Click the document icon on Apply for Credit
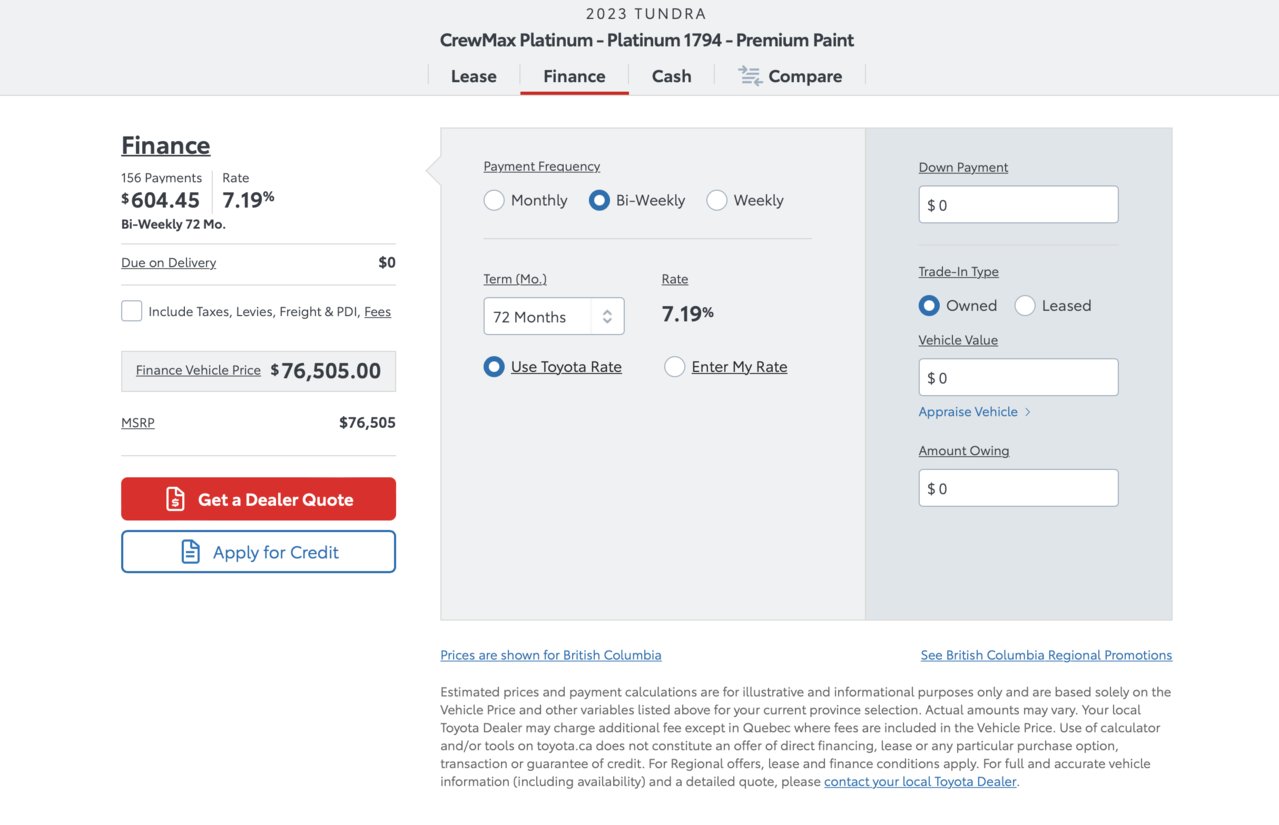The width and height of the screenshot is (1279, 825). coord(190,552)
